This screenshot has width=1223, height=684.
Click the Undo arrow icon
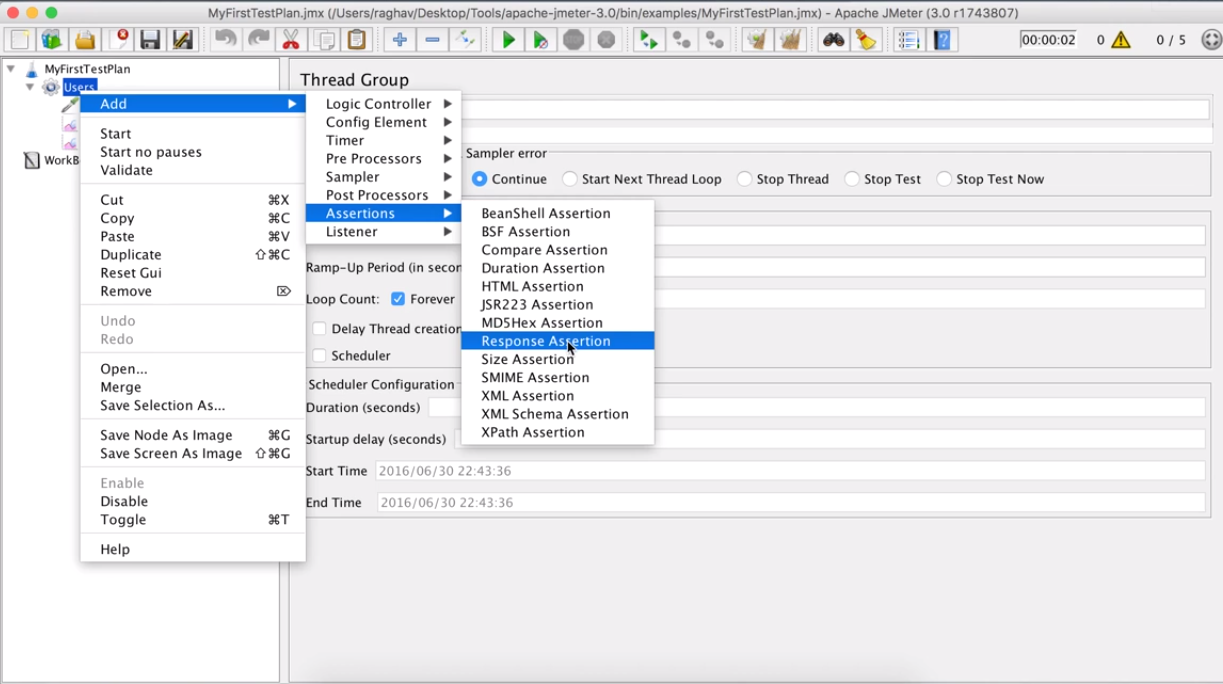pos(226,40)
